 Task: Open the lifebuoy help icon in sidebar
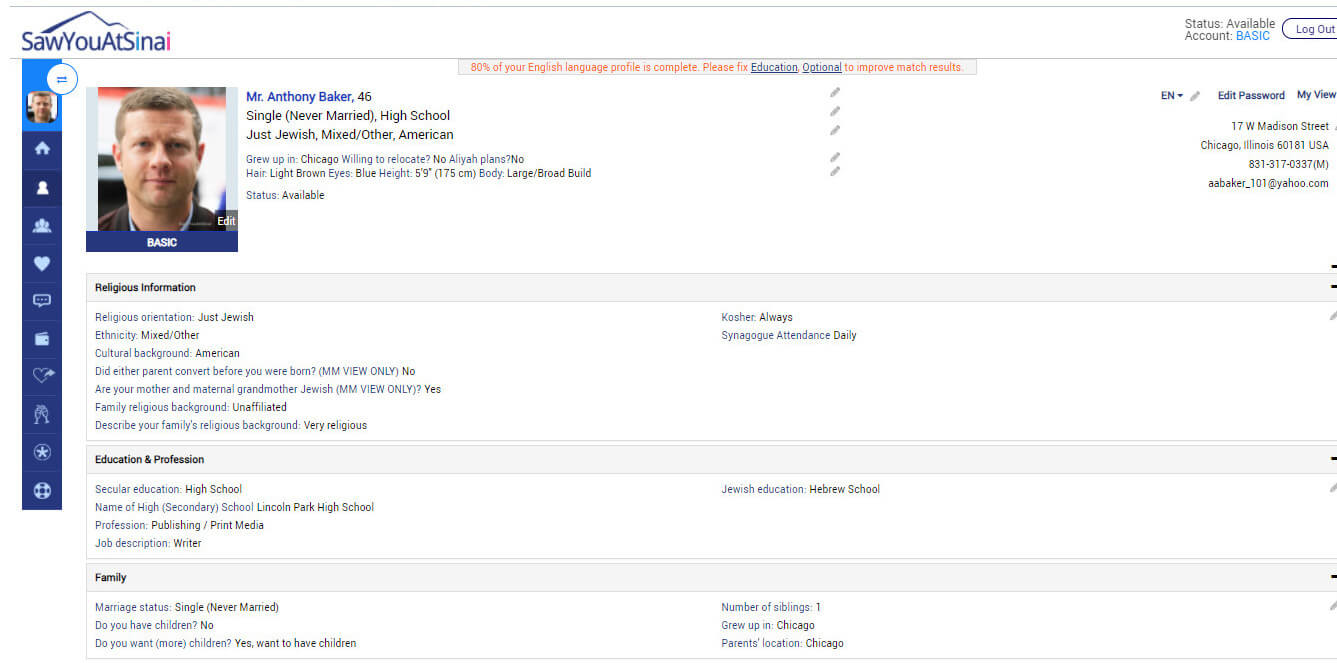click(42, 491)
